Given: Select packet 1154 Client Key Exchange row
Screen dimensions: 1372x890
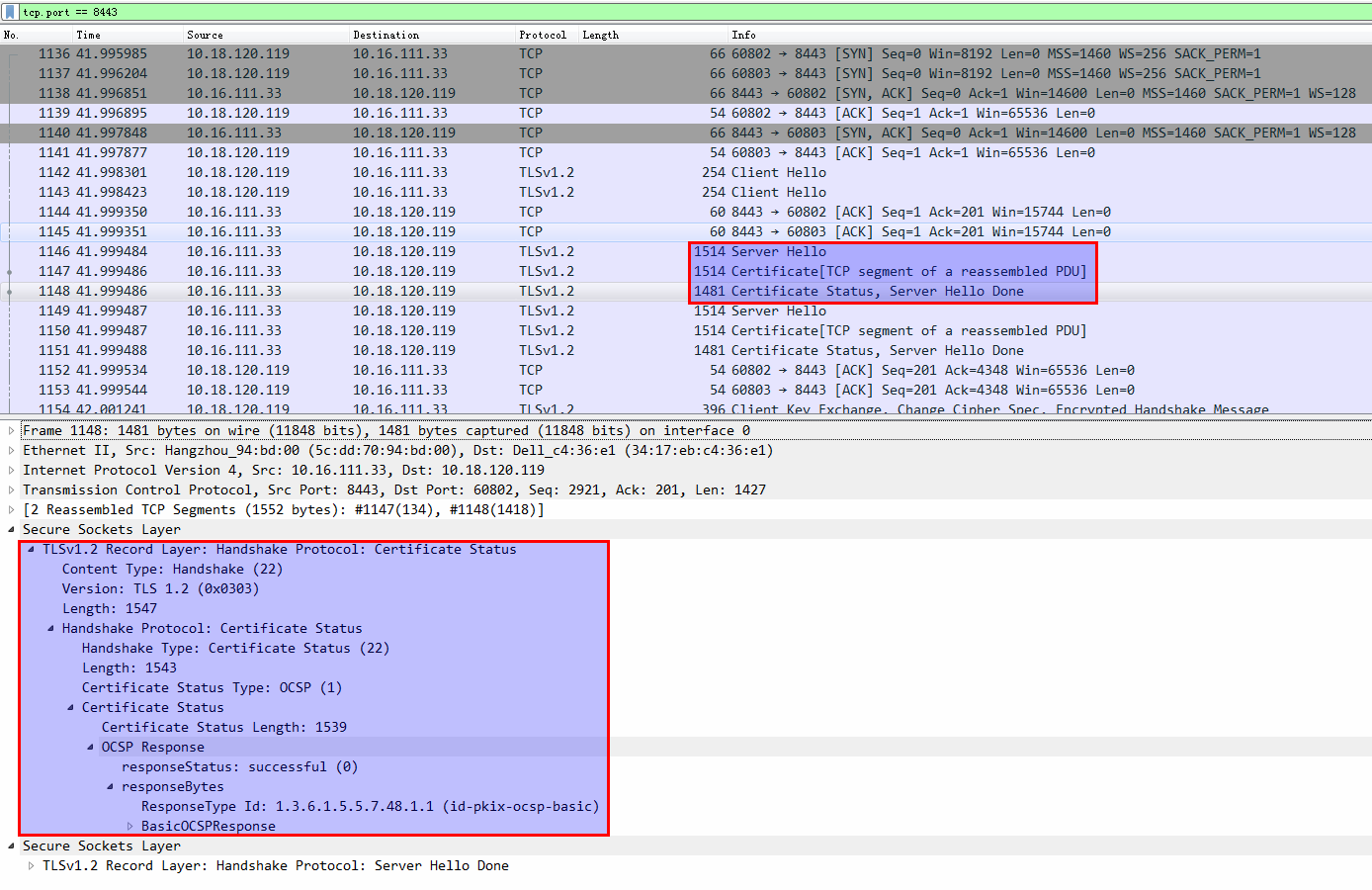Looking at the screenshot, I should [686, 407].
